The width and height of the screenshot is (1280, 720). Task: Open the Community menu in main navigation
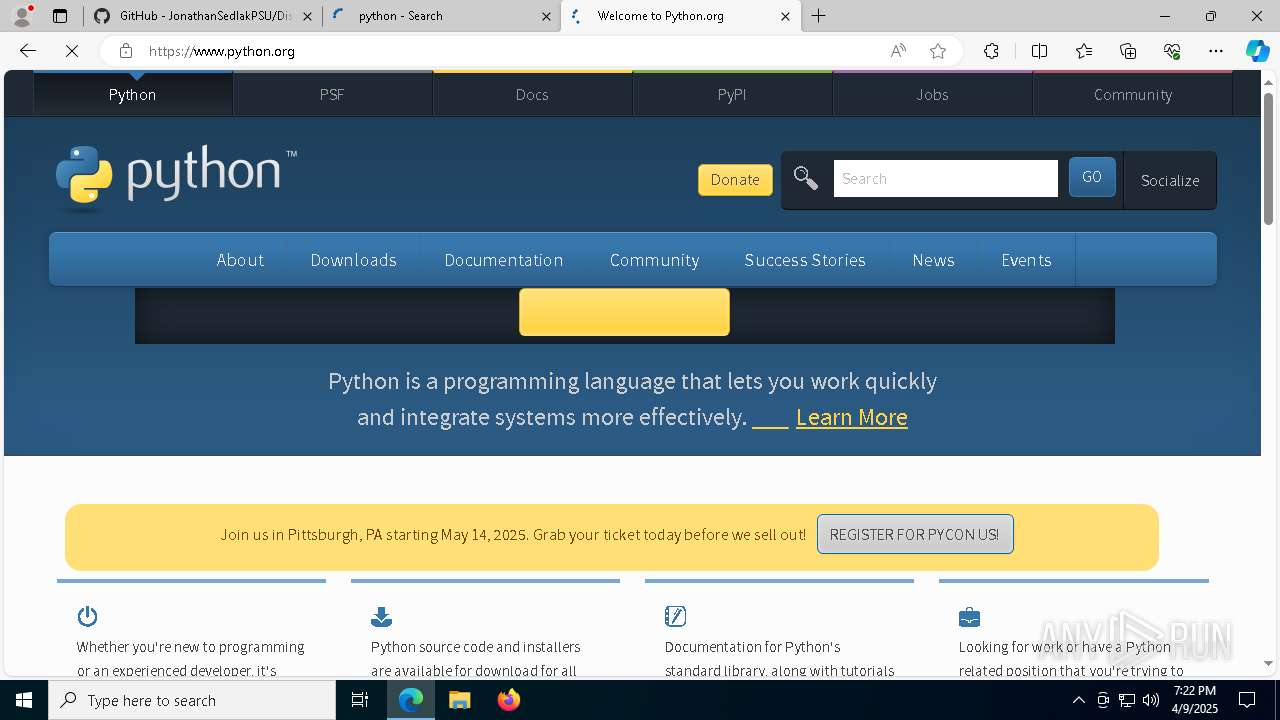tap(654, 260)
